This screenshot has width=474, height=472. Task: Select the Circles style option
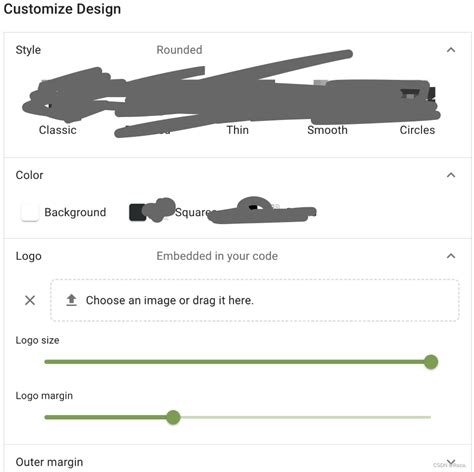click(x=417, y=130)
